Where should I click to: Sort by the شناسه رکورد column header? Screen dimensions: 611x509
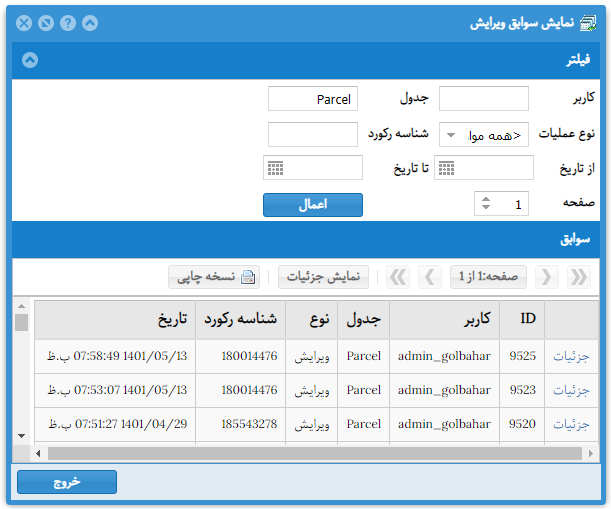click(x=240, y=319)
